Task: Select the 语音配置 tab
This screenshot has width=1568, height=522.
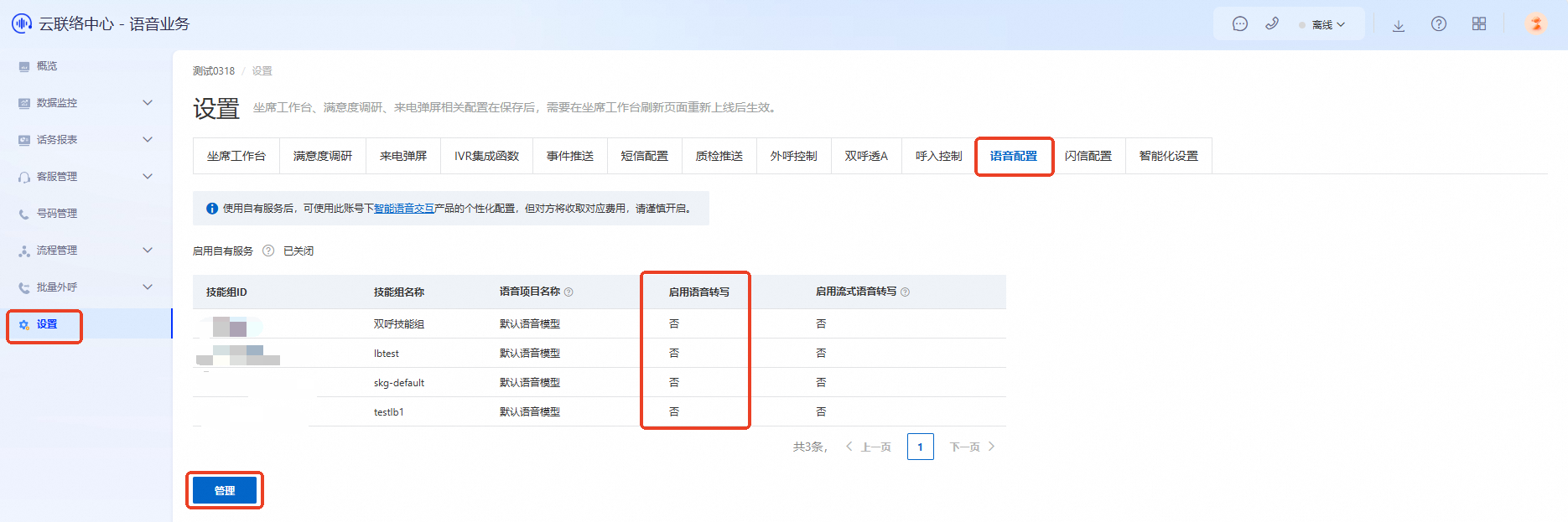Action: point(1014,156)
